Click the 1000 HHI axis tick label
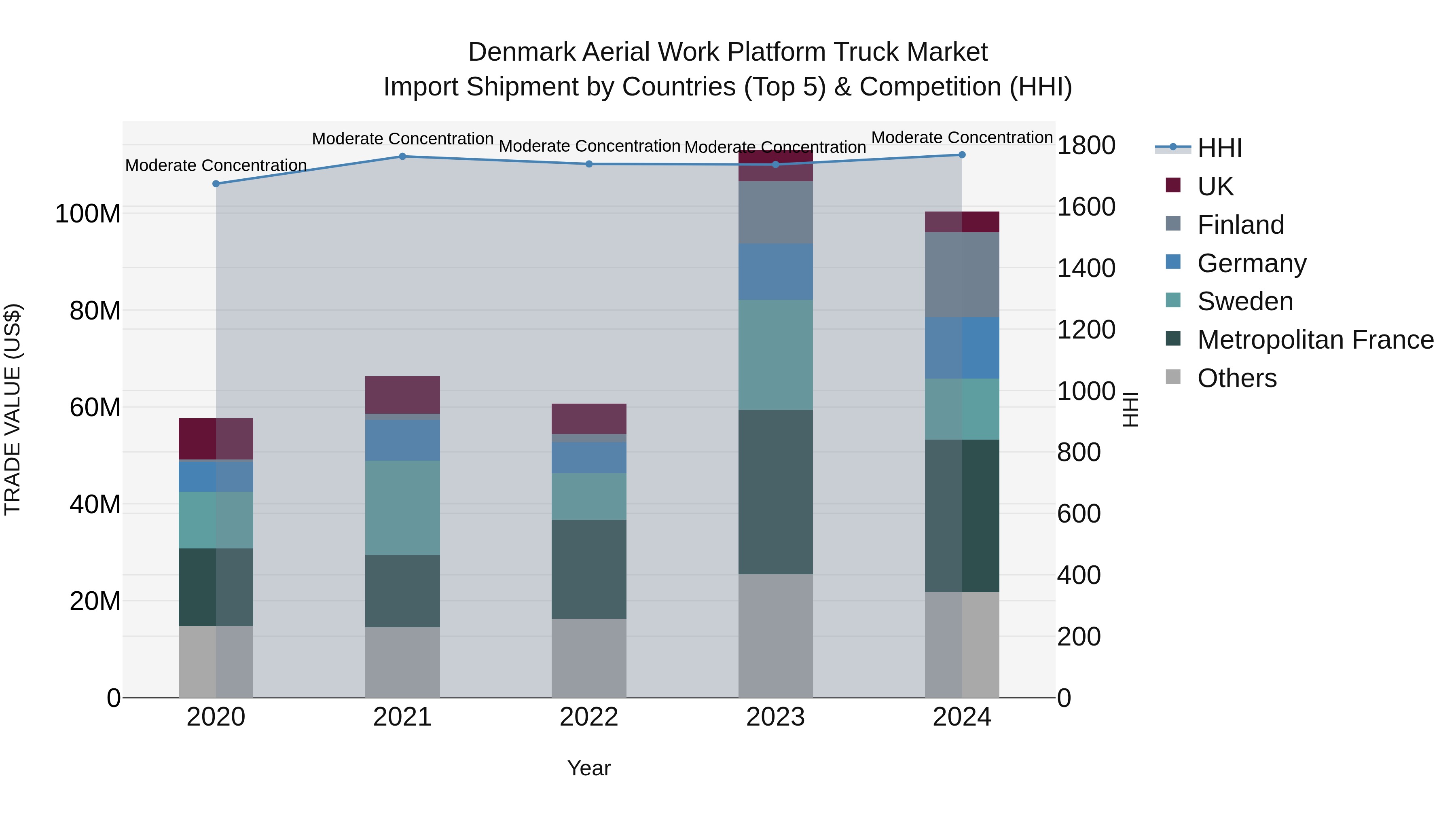The image size is (1456, 819). [x=1086, y=391]
